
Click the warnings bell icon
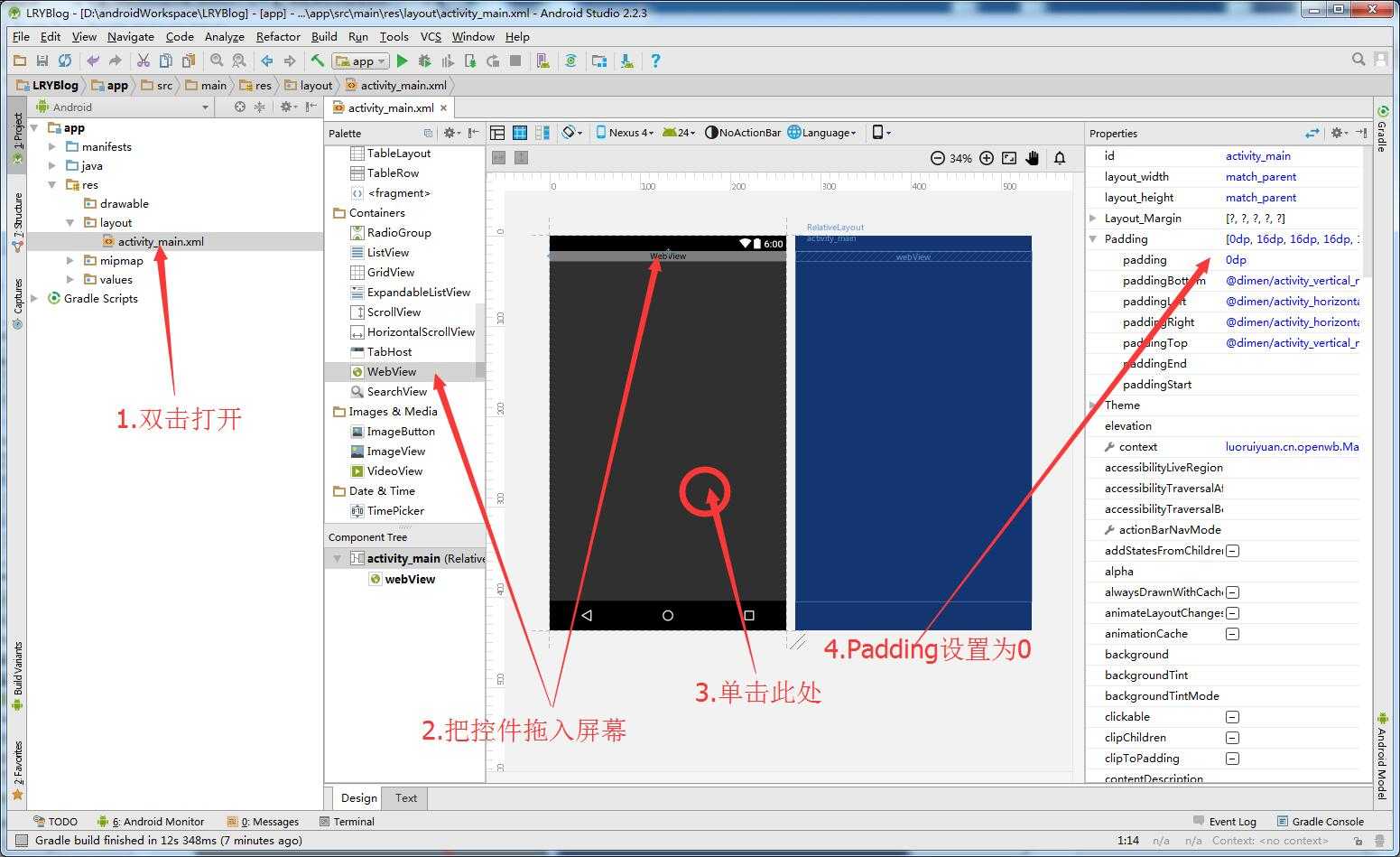(1060, 158)
